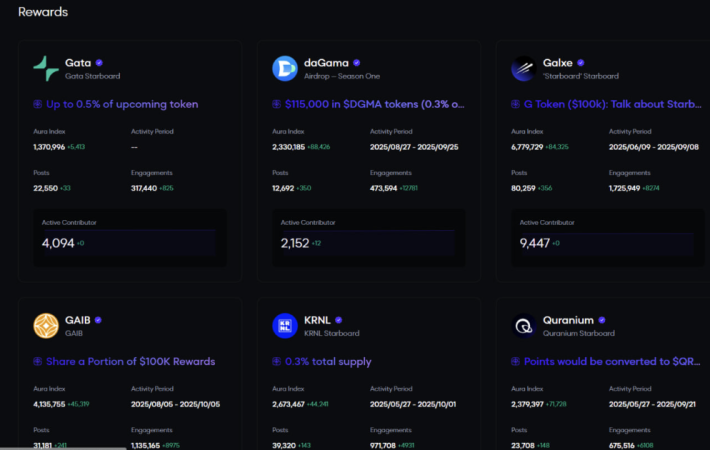
Task: Open '0.3% total supply' reward link
Action: tap(328, 361)
